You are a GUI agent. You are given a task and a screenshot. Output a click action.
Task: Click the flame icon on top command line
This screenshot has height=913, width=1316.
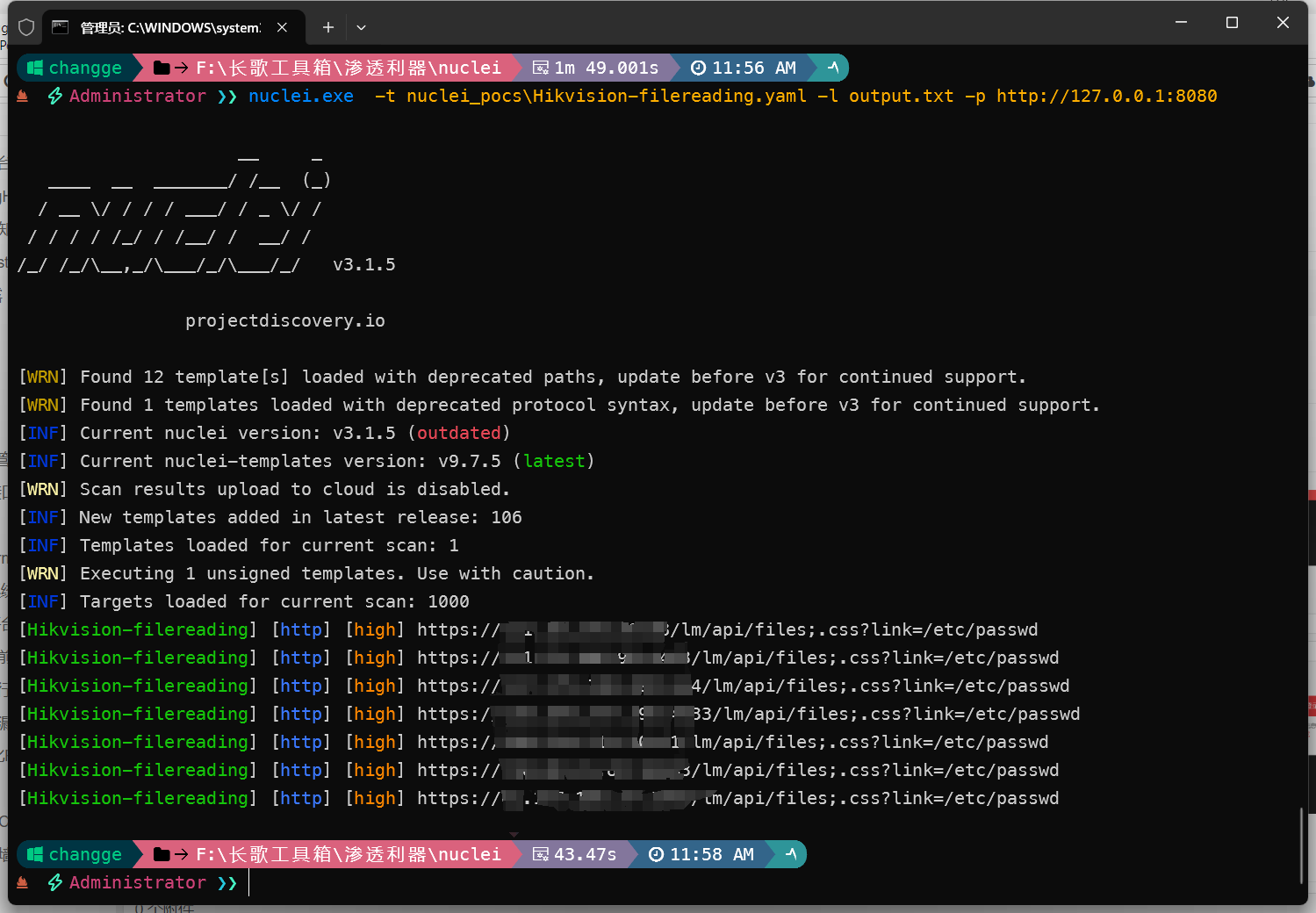point(23,96)
